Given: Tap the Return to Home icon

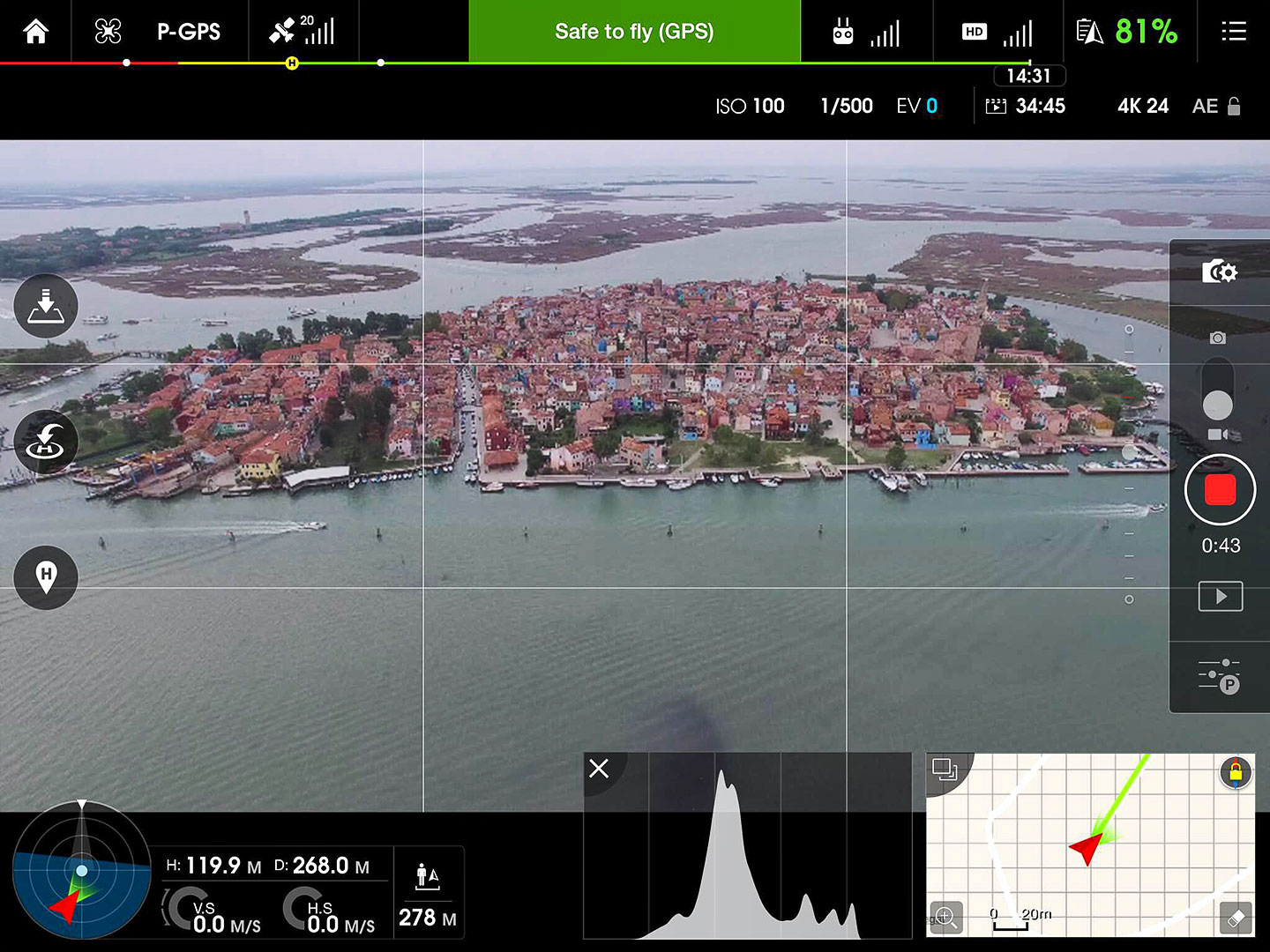Looking at the screenshot, I should coord(46,442).
